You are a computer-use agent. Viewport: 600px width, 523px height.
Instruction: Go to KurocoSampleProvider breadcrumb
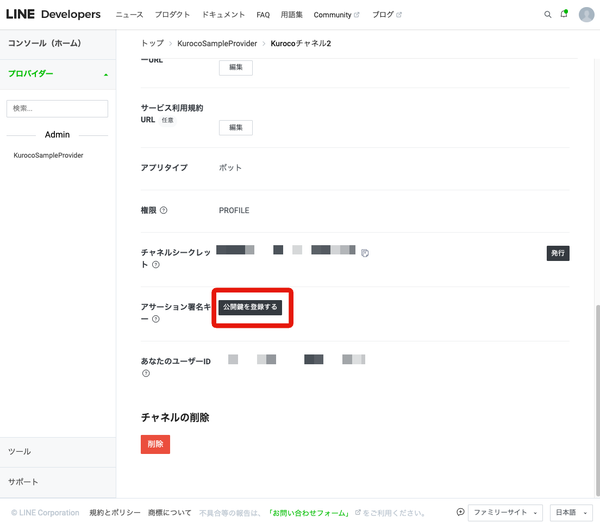(217, 43)
